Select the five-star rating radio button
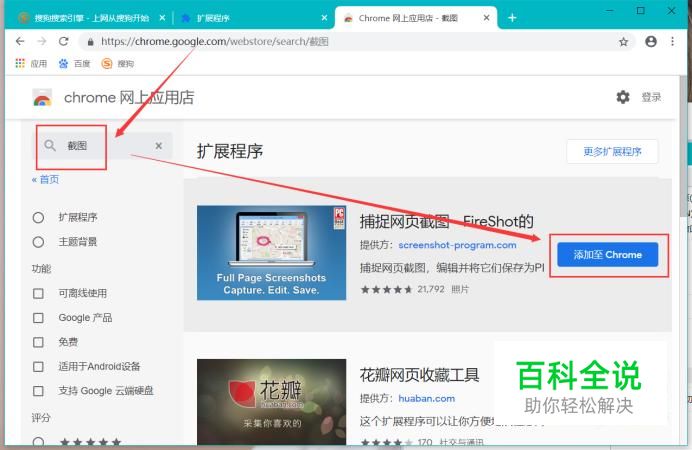Screen dimensions: 692x450 38,442
